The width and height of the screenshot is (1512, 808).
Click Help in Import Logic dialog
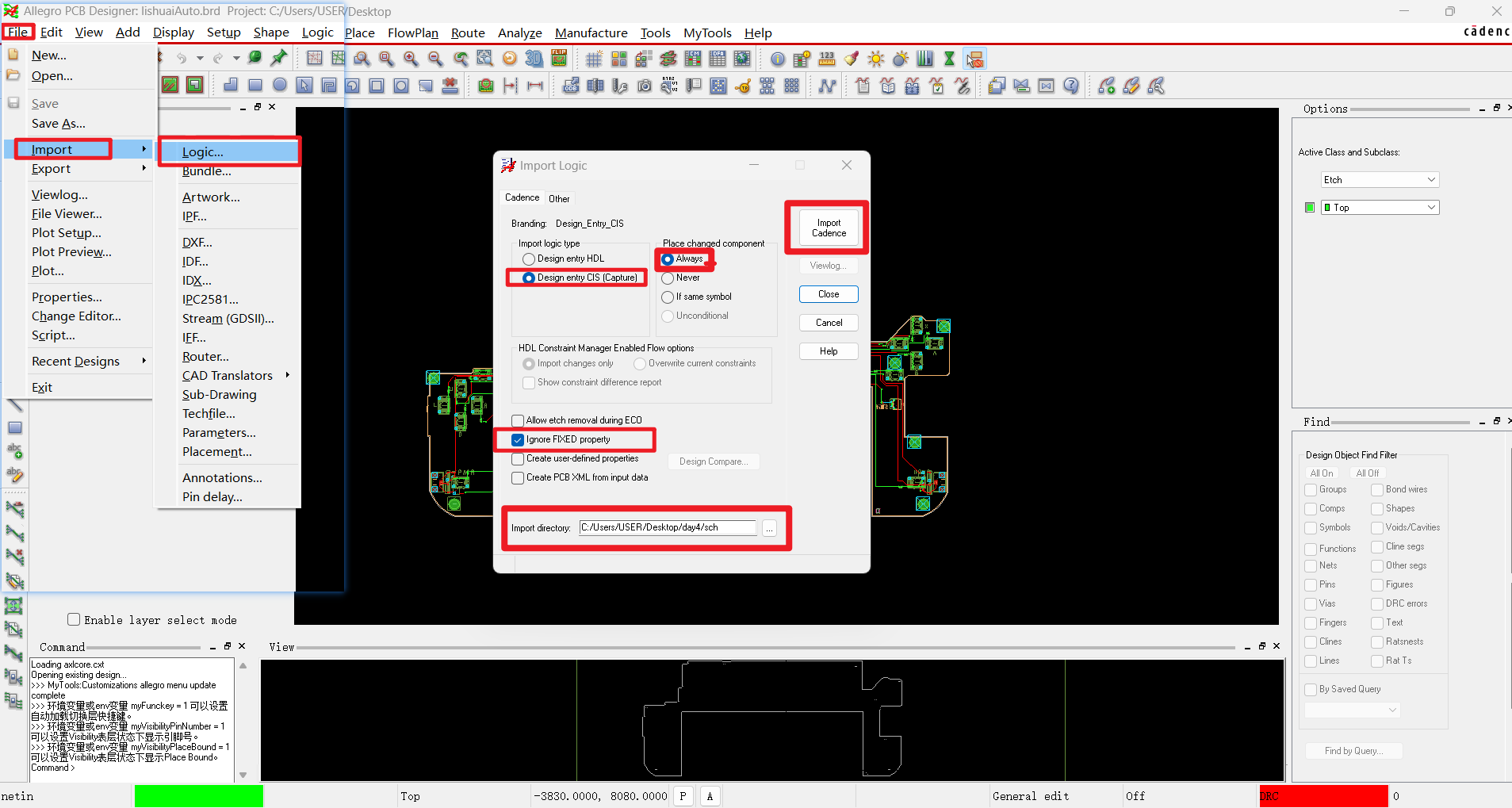tap(829, 351)
